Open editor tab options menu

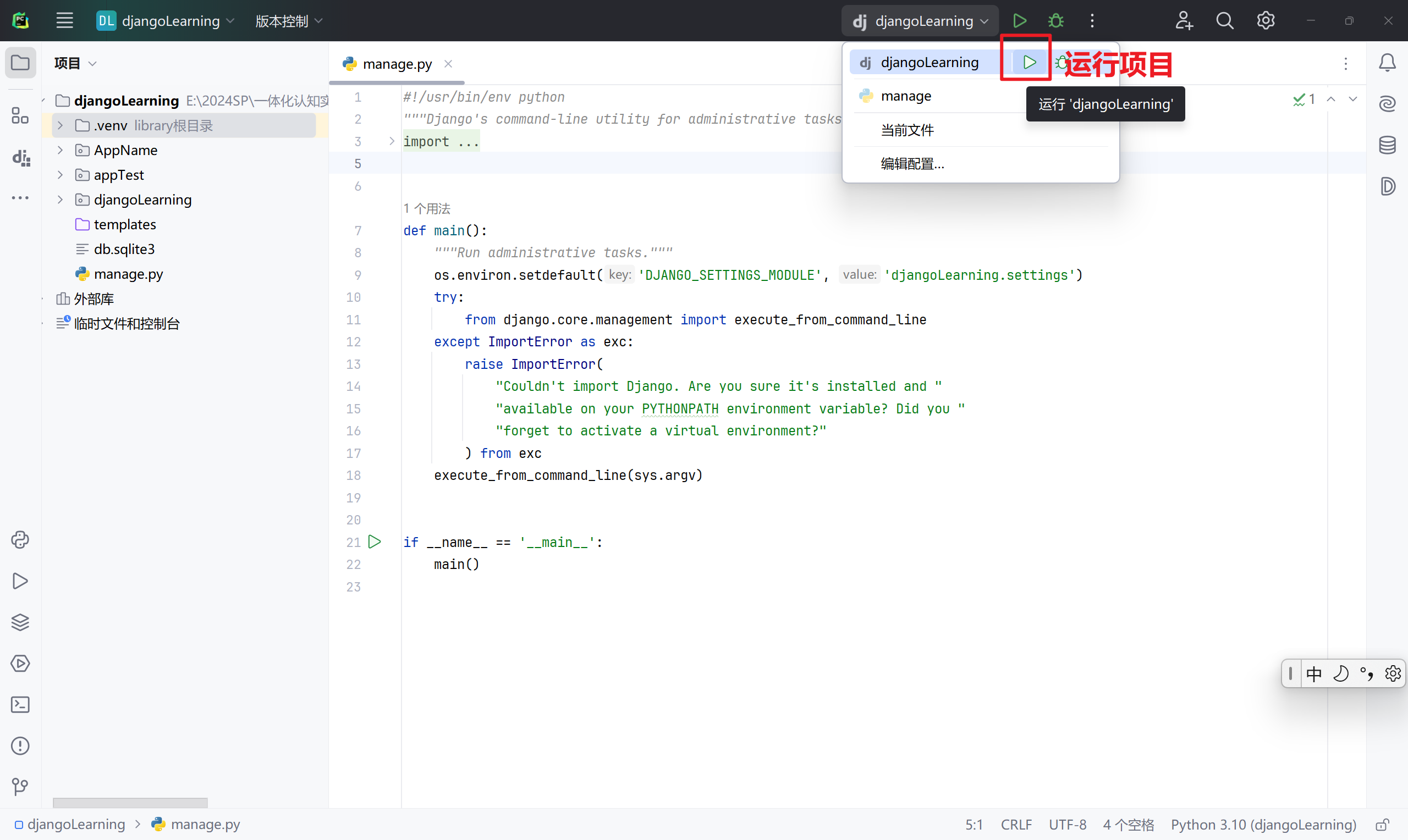tap(1346, 63)
